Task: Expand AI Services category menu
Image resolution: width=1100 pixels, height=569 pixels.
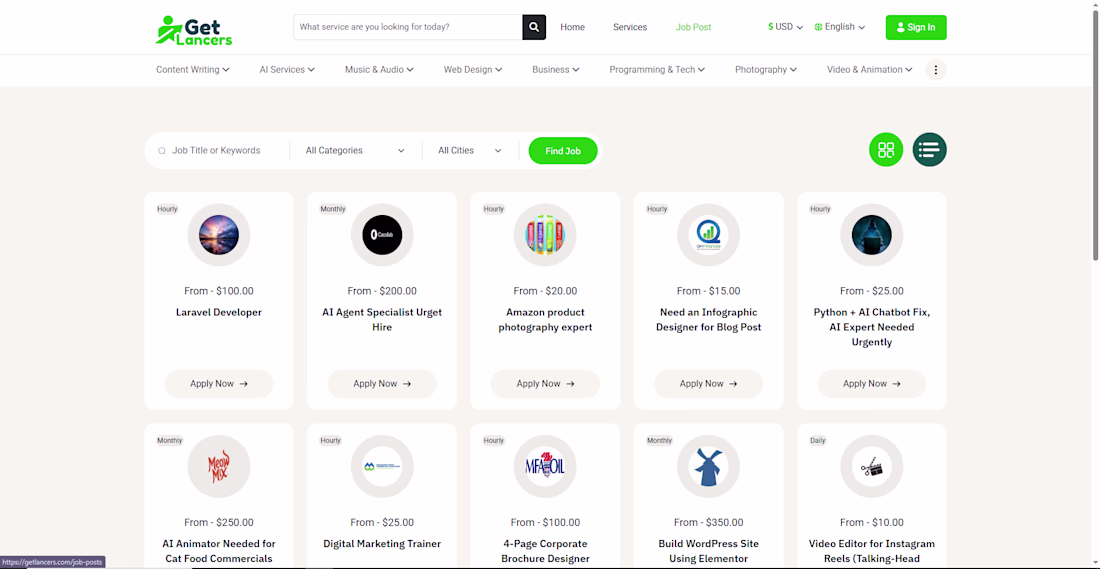Action: click(x=287, y=69)
